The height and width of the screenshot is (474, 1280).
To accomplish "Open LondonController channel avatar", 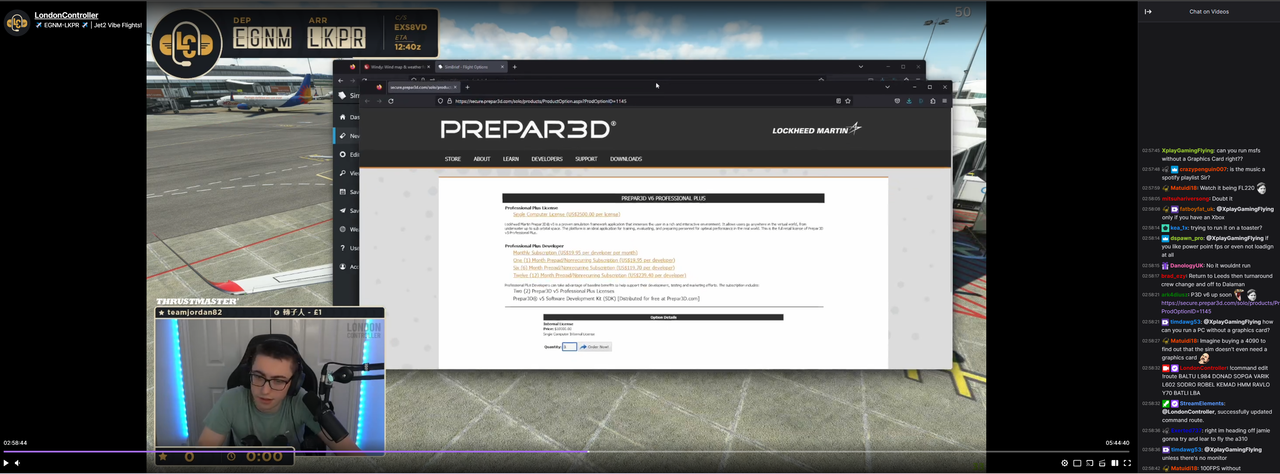I will pyautogui.click(x=16, y=22).
